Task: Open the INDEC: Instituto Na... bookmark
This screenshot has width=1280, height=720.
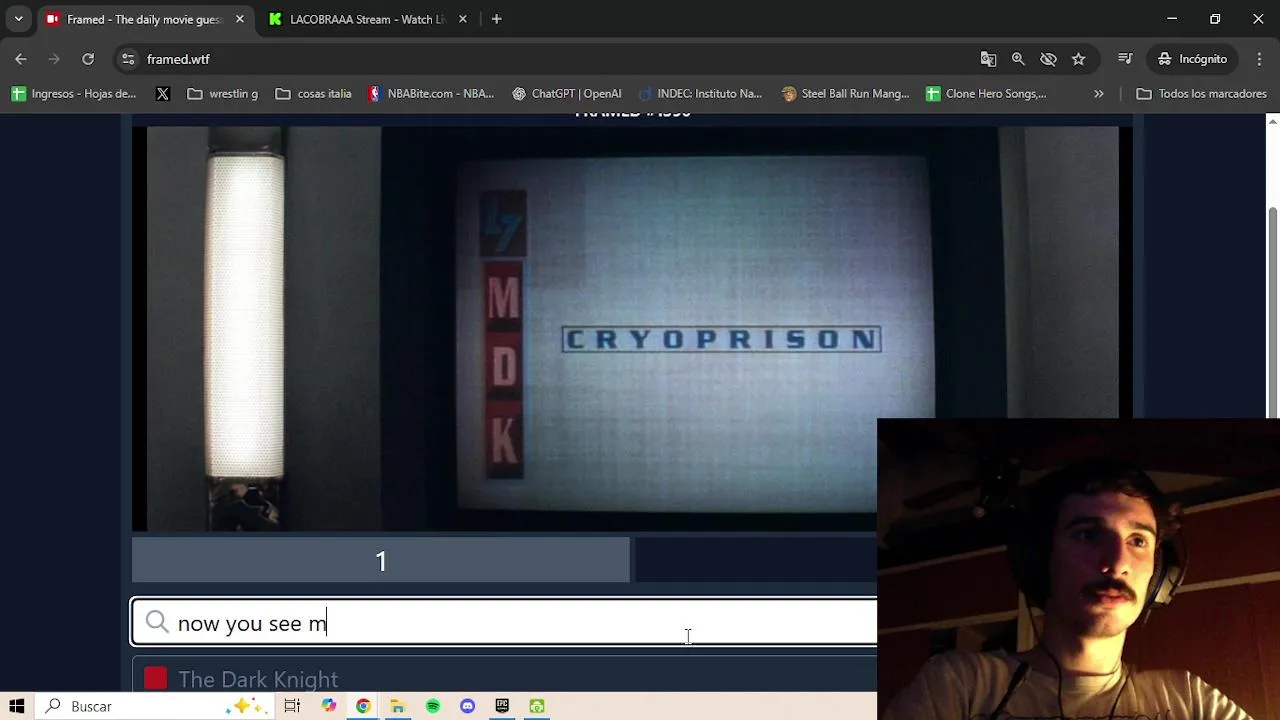Action: [700, 94]
